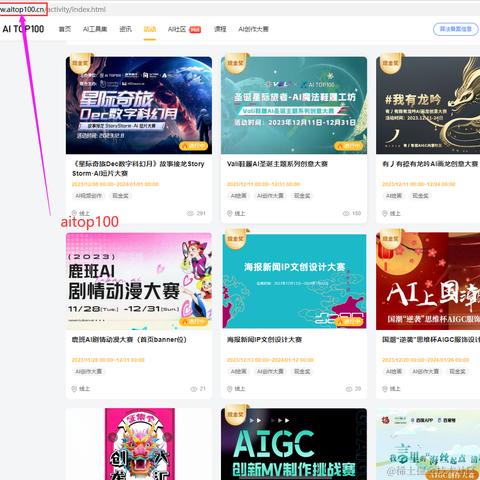Click gold prize badge on 星际奇旅 banner
Viewport: 480px width, 480px height.
pyautogui.click(x=80, y=63)
